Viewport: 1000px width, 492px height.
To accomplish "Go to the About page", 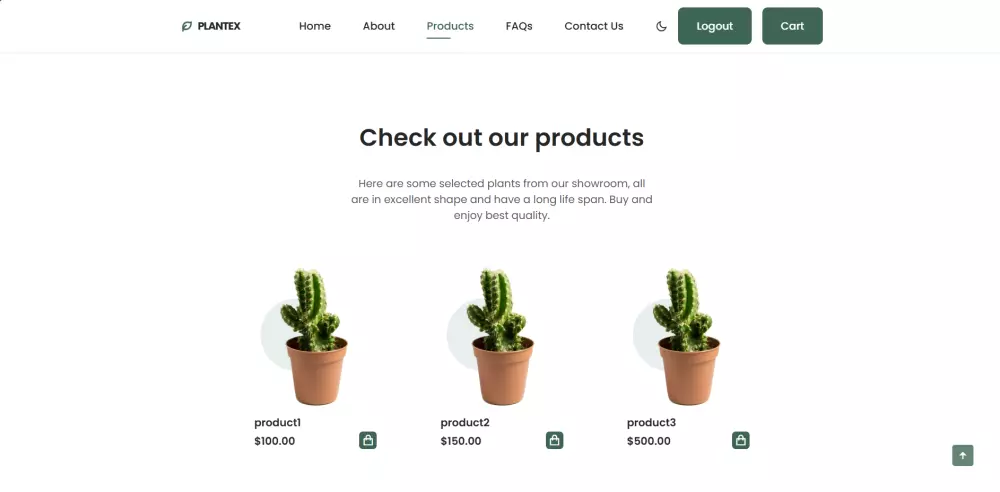I will (379, 26).
